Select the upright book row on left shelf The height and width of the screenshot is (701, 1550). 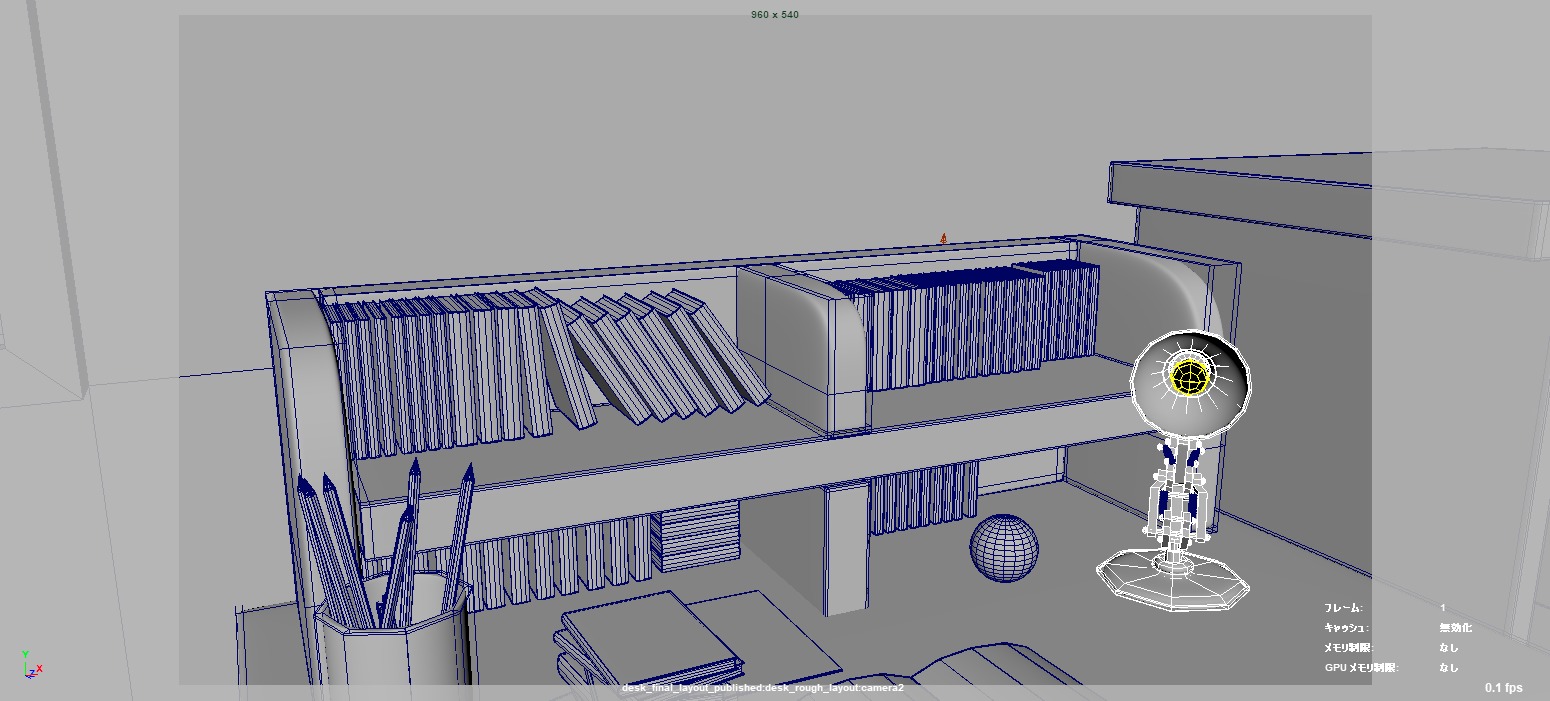pos(440,370)
